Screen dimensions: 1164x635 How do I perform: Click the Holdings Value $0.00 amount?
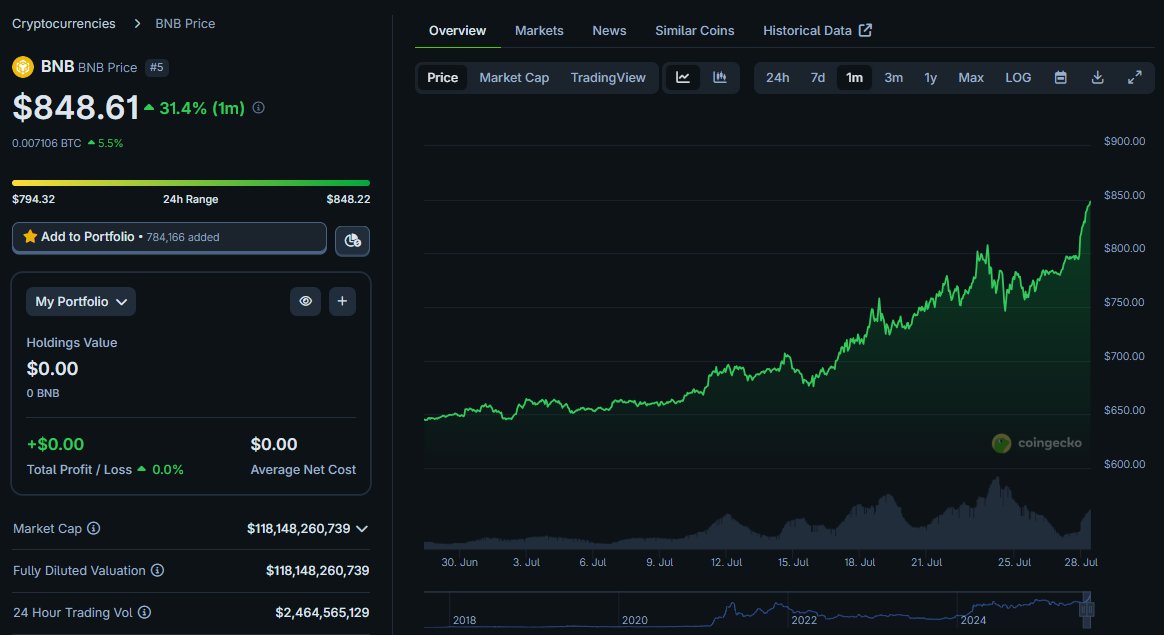pyautogui.click(x=52, y=368)
